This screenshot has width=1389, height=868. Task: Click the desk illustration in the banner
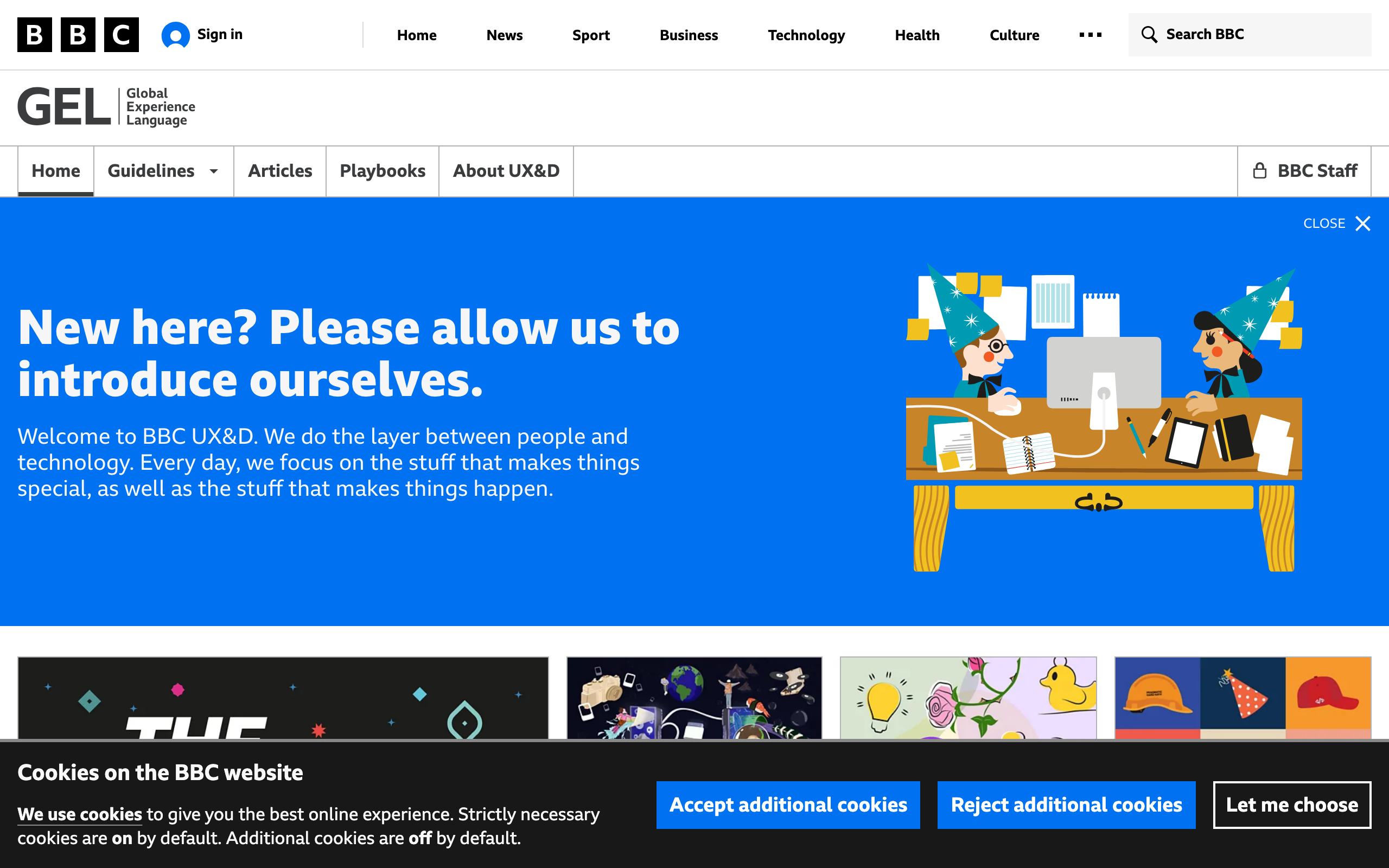coord(1104,418)
